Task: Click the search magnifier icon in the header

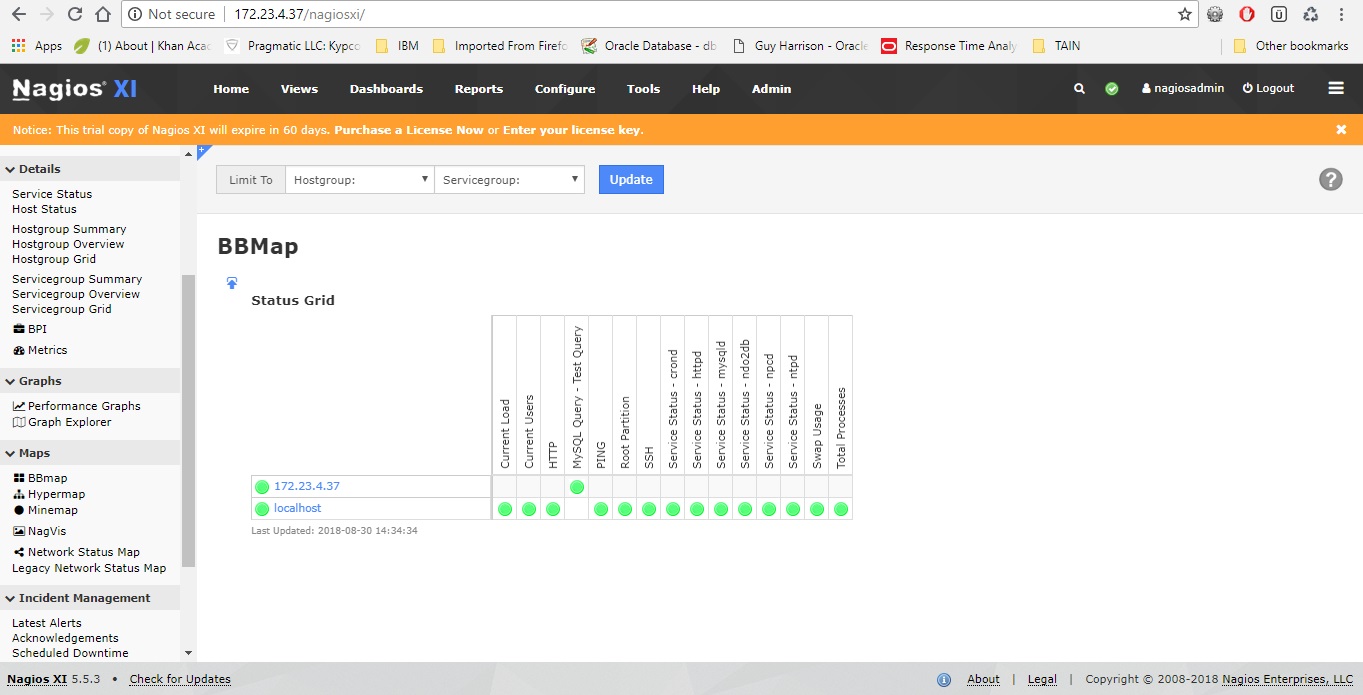Action: click(1079, 89)
